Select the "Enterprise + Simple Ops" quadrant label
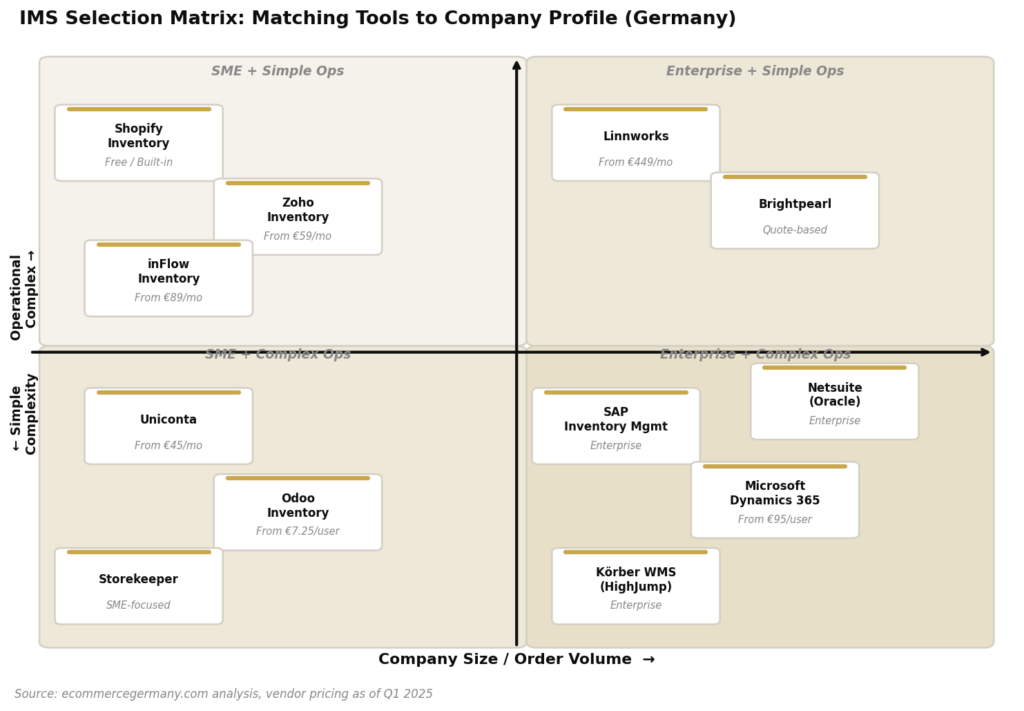This screenshot has width=1024, height=711. pos(754,71)
